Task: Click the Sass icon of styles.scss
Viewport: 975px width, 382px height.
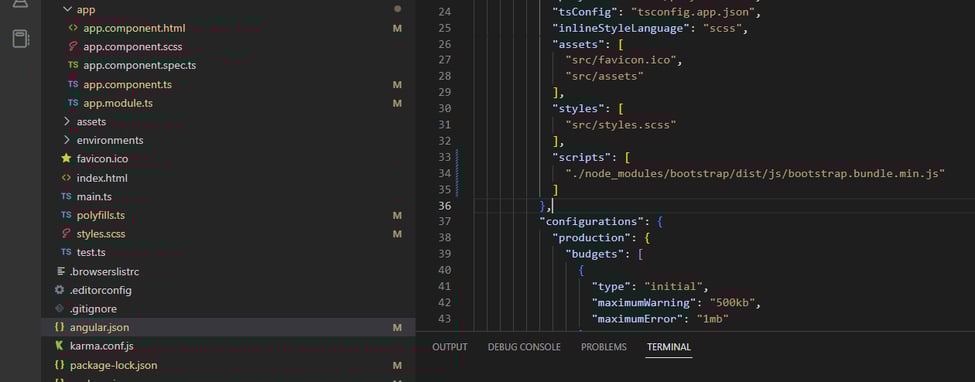Action: pos(67,234)
